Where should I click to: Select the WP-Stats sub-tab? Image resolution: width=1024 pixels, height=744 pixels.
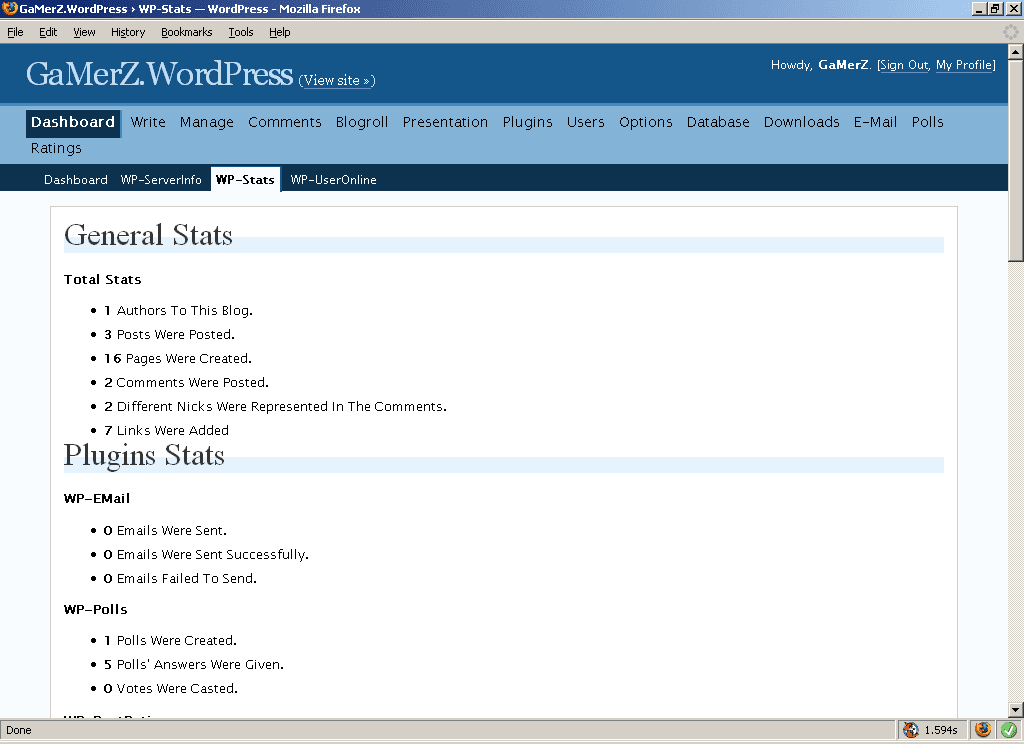coord(245,180)
